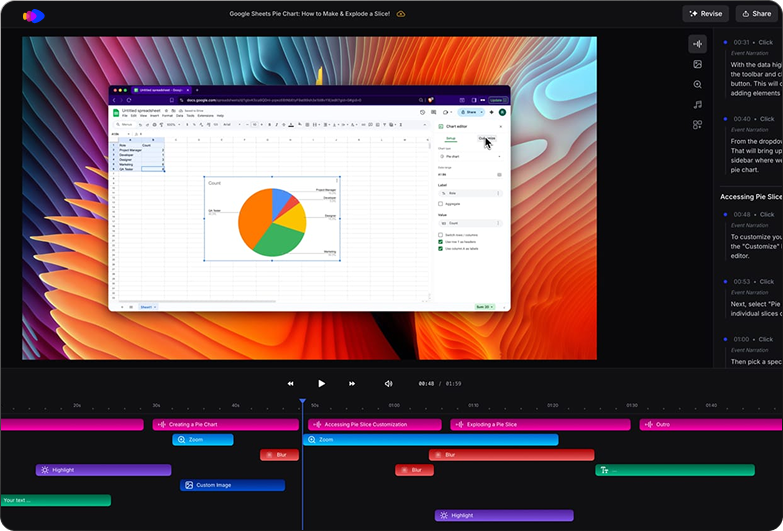Viewport: 783px width, 531px height.
Task: Click the Share button in header
Action: [x=755, y=14]
